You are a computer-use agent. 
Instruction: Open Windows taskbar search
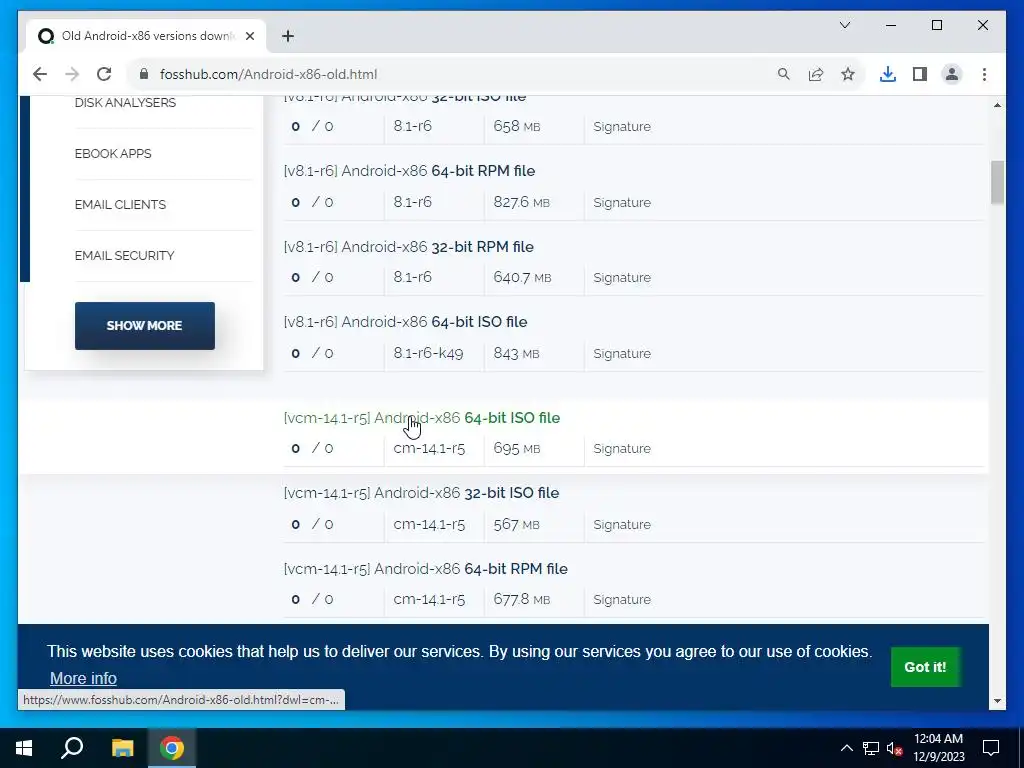(72, 748)
